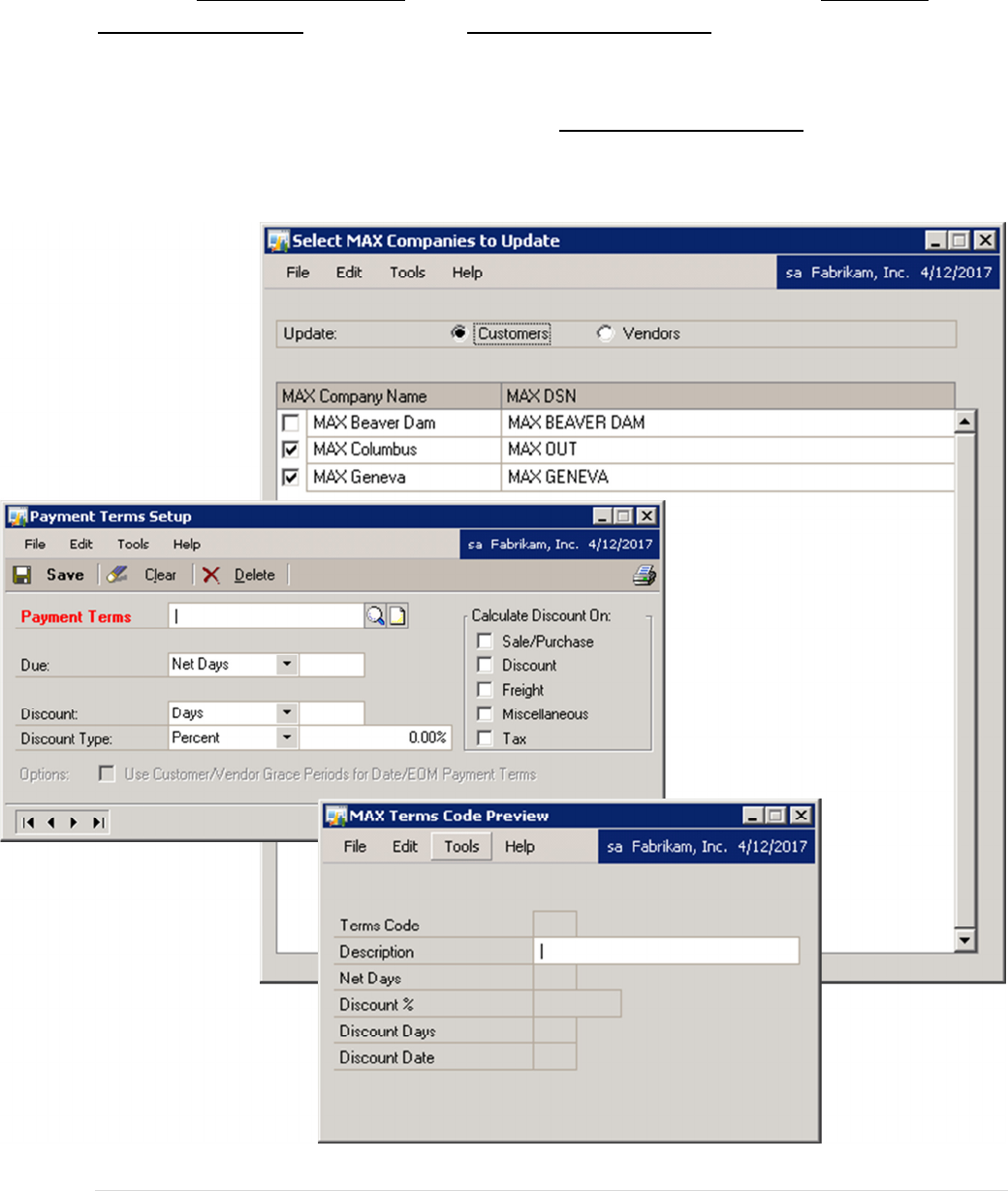Open Tools menu in Select MAX Companies window
Viewport: 1008px width, 1191px height.
point(408,272)
